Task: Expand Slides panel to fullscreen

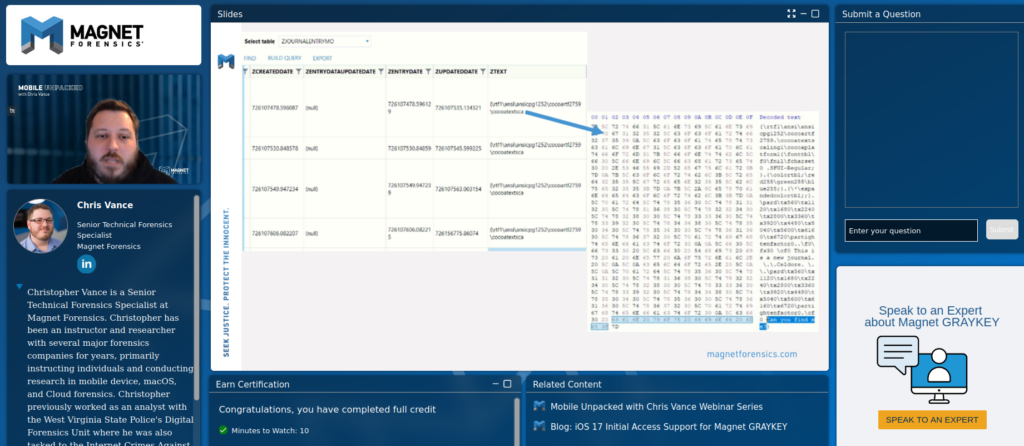Action: tap(792, 14)
